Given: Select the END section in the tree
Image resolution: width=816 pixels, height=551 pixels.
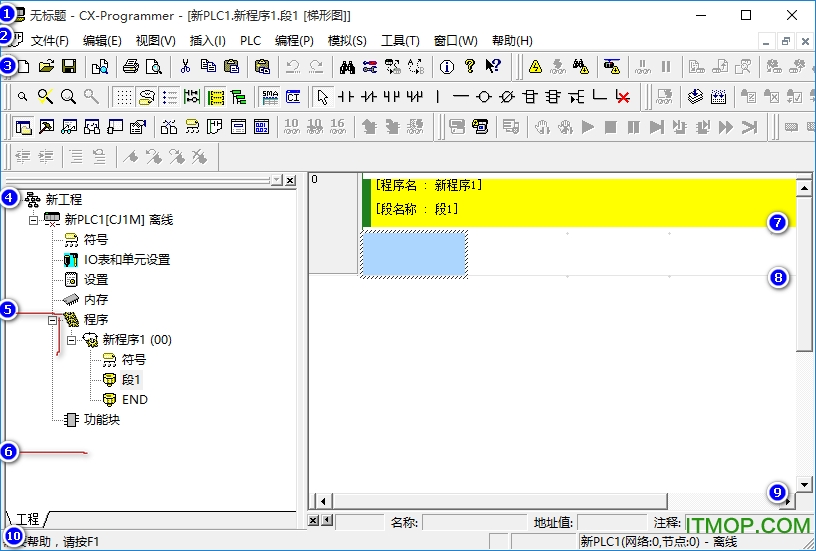Looking at the screenshot, I should coord(135,400).
